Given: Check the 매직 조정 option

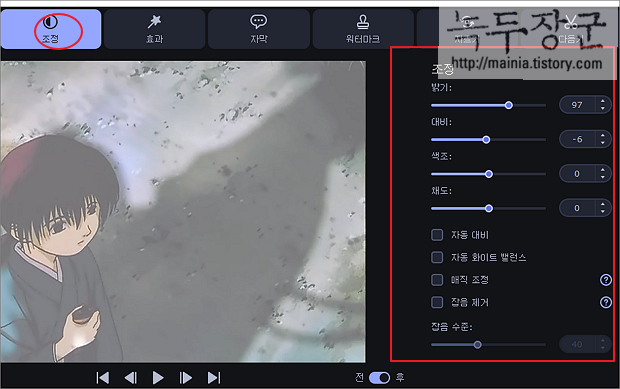Looking at the screenshot, I should (x=437, y=280).
